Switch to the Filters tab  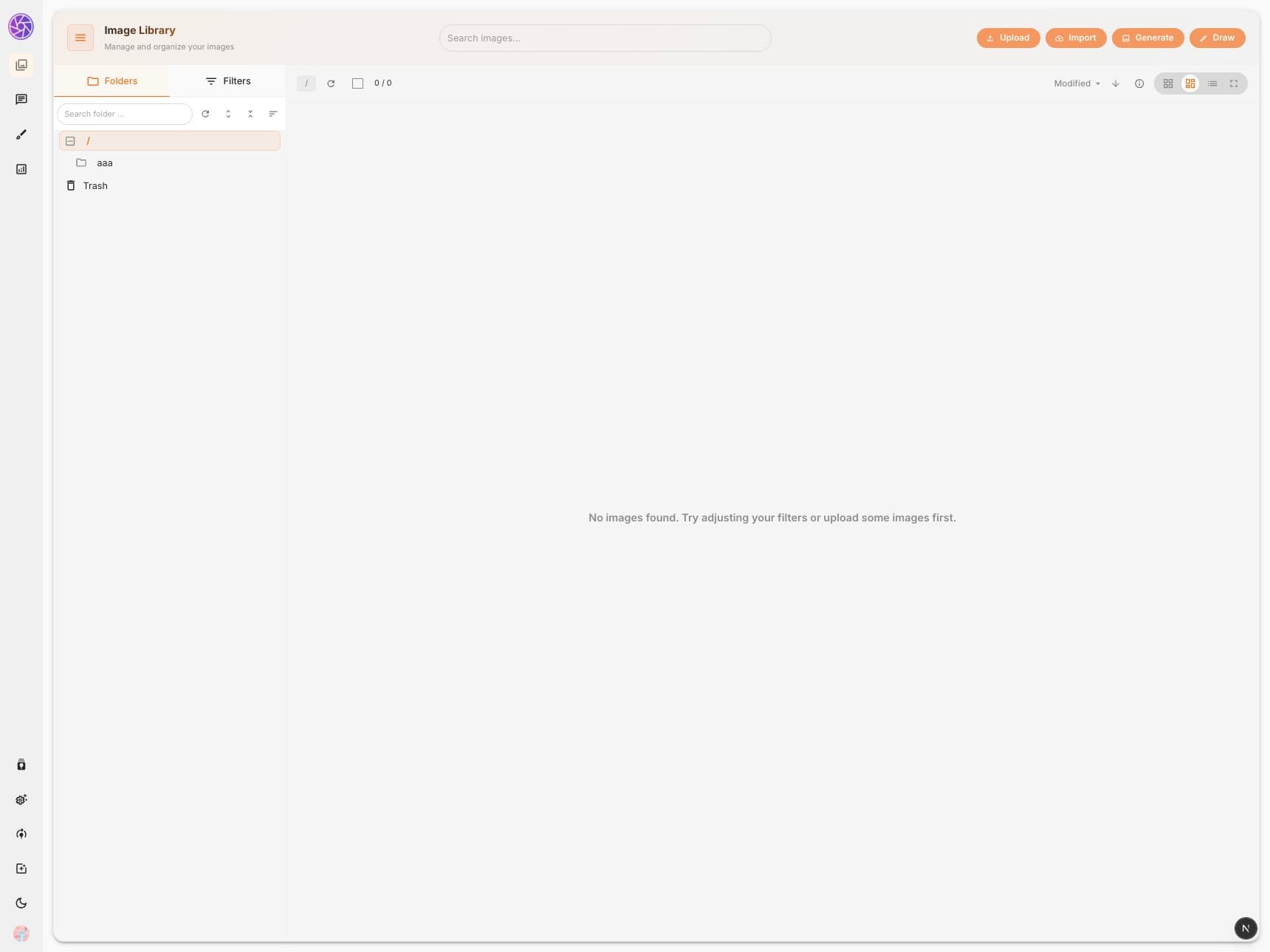point(227,81)
